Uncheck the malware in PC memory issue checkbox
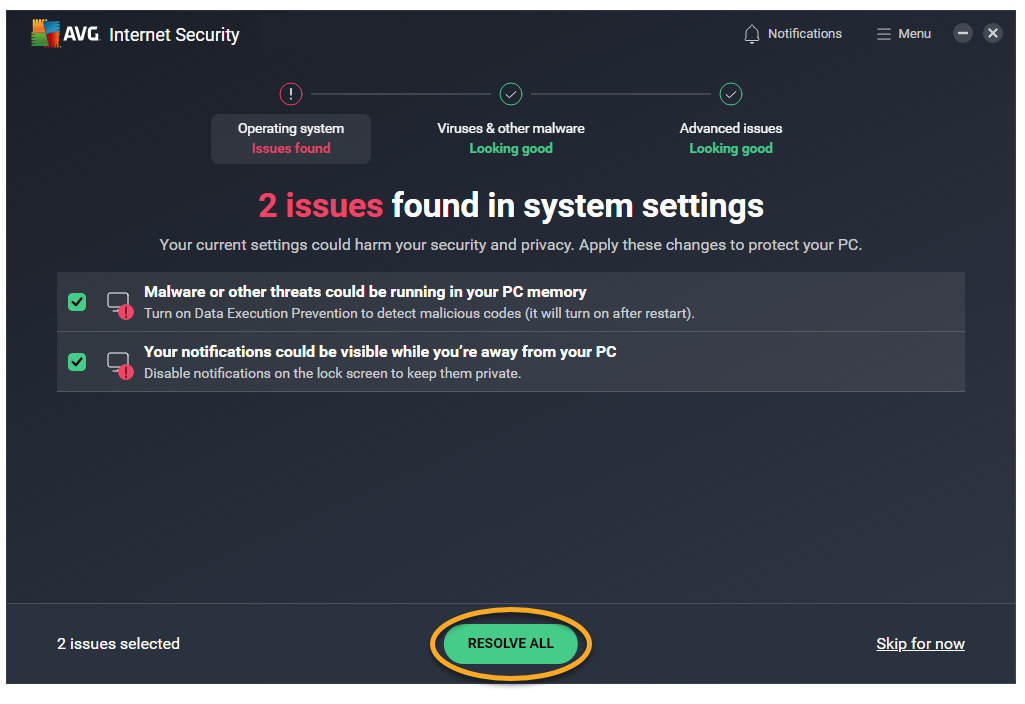Viewport: 1025px width, 704px height. 77,302
